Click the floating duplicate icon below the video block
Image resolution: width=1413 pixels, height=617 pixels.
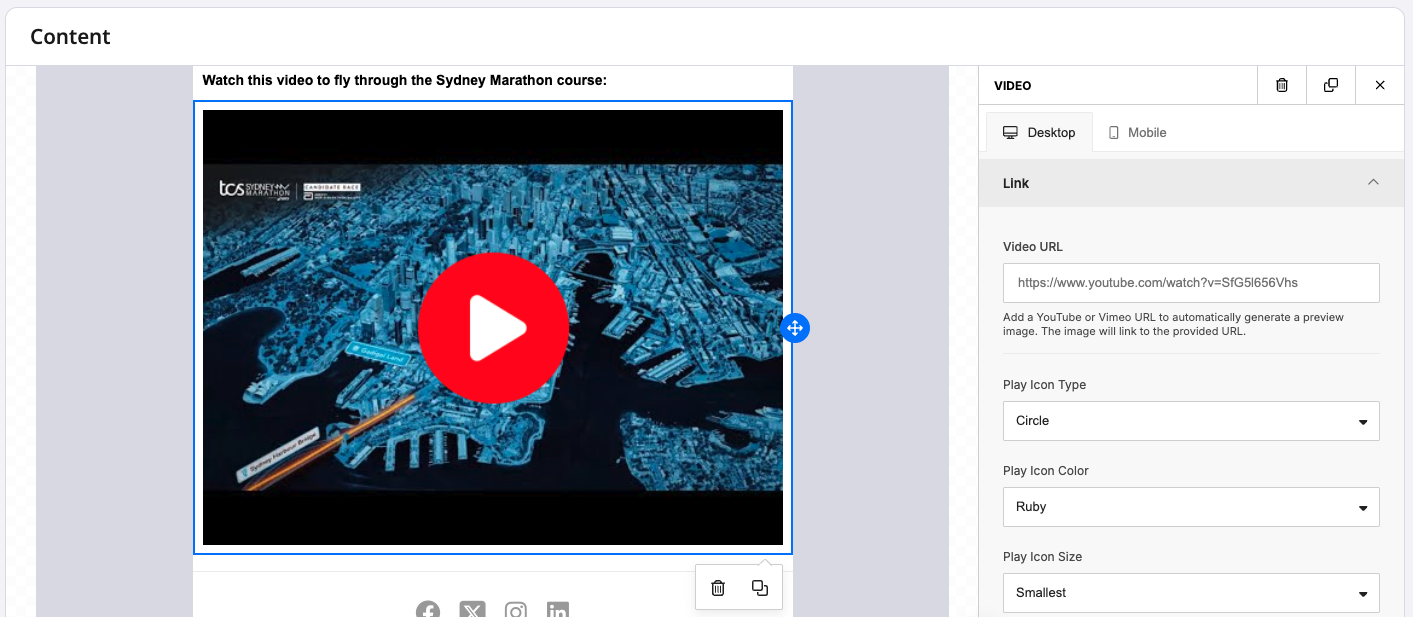760,588
